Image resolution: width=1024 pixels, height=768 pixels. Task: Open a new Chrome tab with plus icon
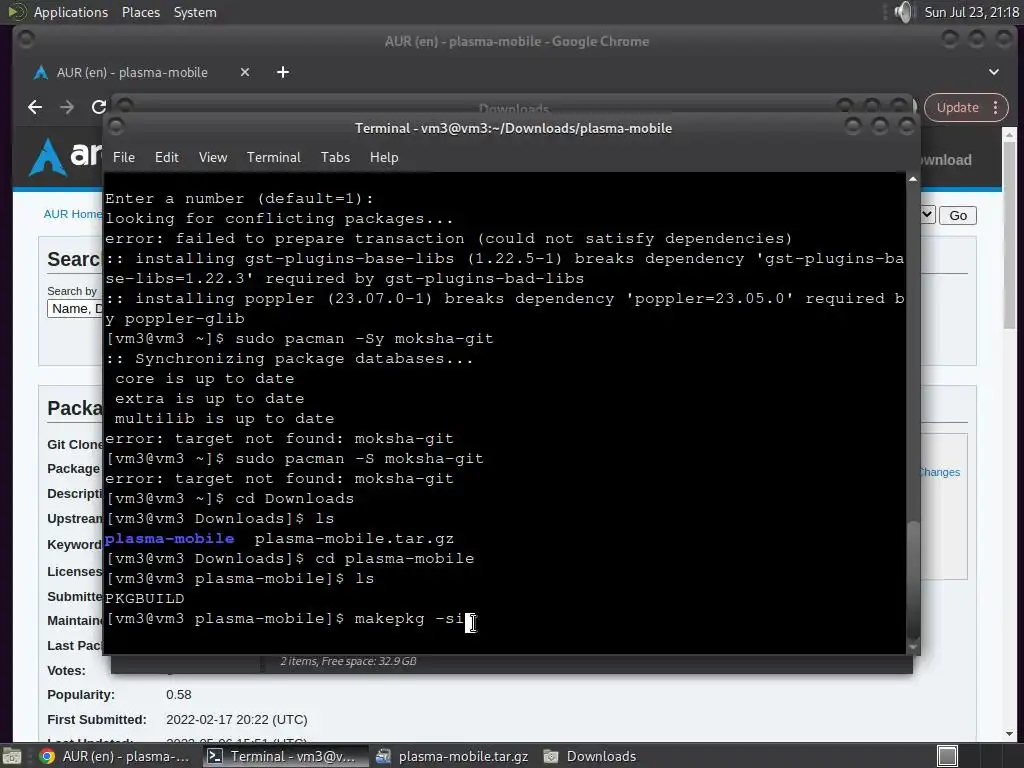point(282,72)
